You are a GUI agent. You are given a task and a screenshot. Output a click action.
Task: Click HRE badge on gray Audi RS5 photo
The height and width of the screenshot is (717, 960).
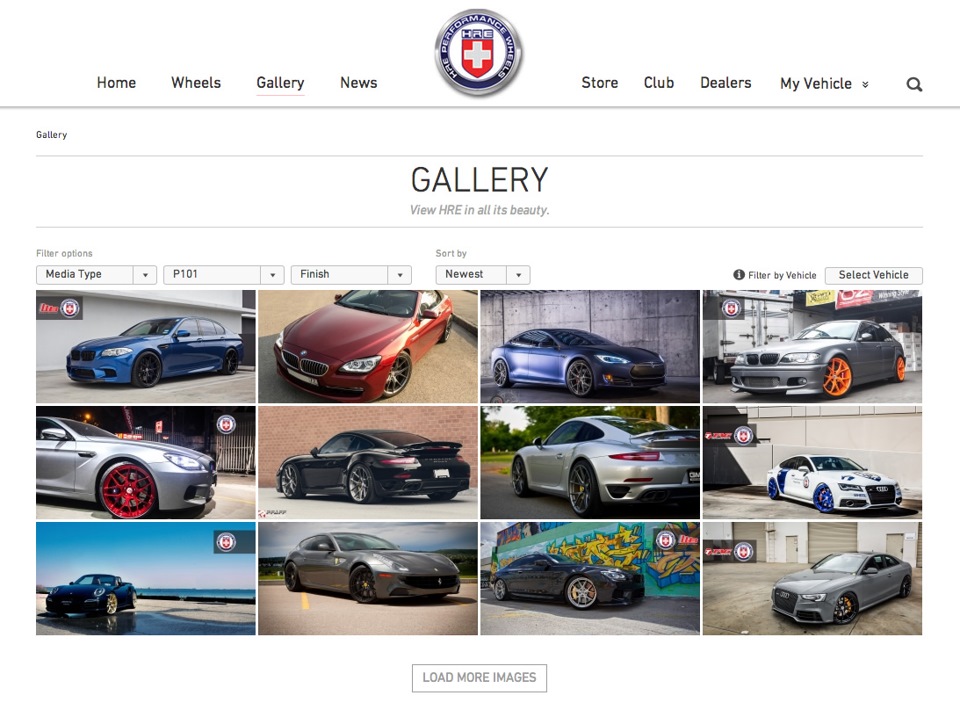[x=744, y=551]
